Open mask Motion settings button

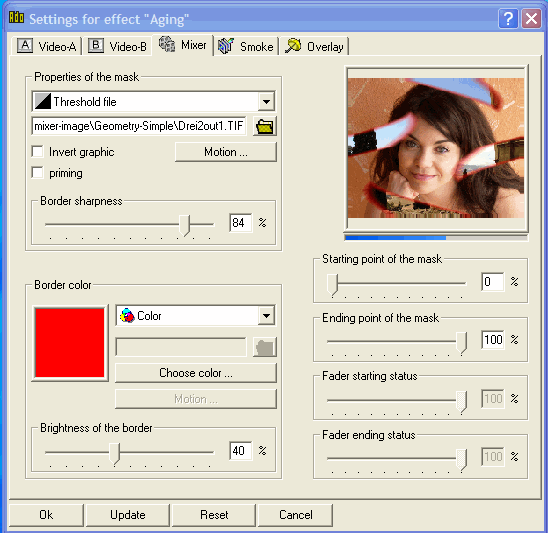226,152
